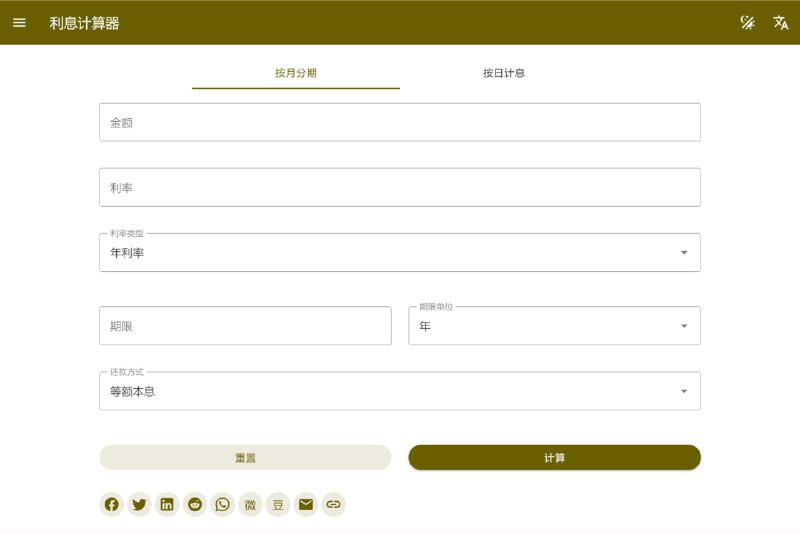The width and height of the screenshot is (800, 535).
Task: Expand the 利率类型 dropdown
Action: [400, 253]
